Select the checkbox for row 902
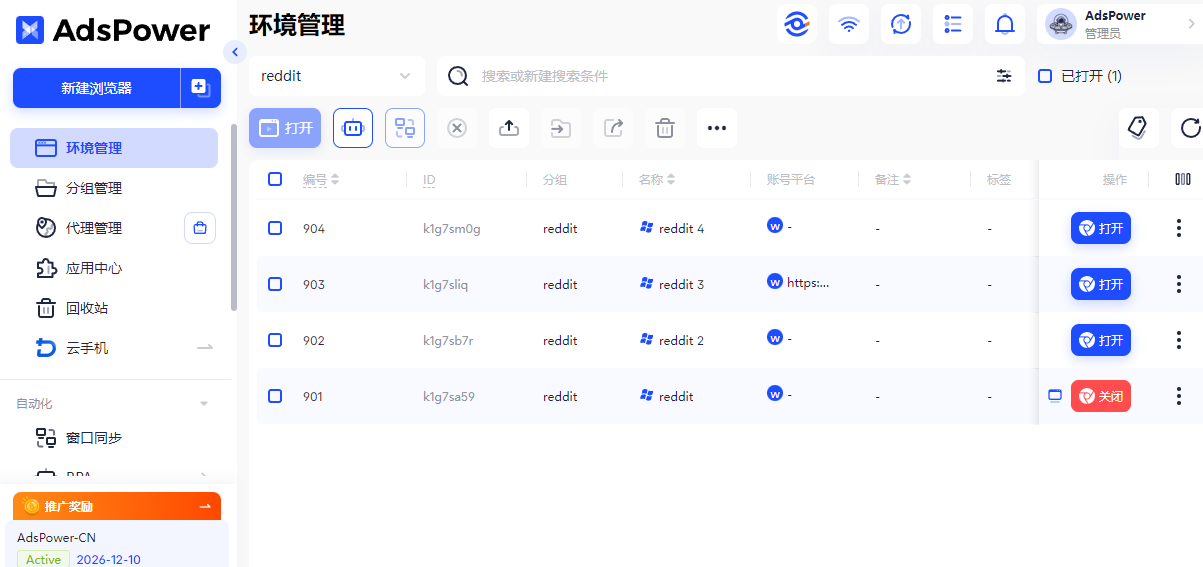Viewport: 1203px width, 567px height. (x=275, y=340)
